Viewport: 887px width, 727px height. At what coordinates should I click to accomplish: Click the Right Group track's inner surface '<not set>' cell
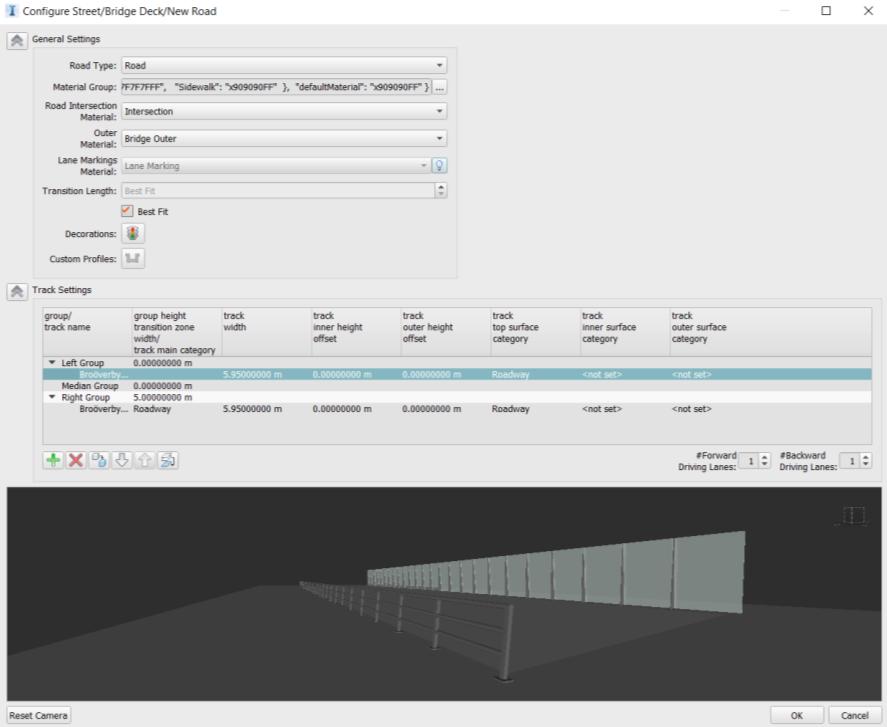click(602, 409)
